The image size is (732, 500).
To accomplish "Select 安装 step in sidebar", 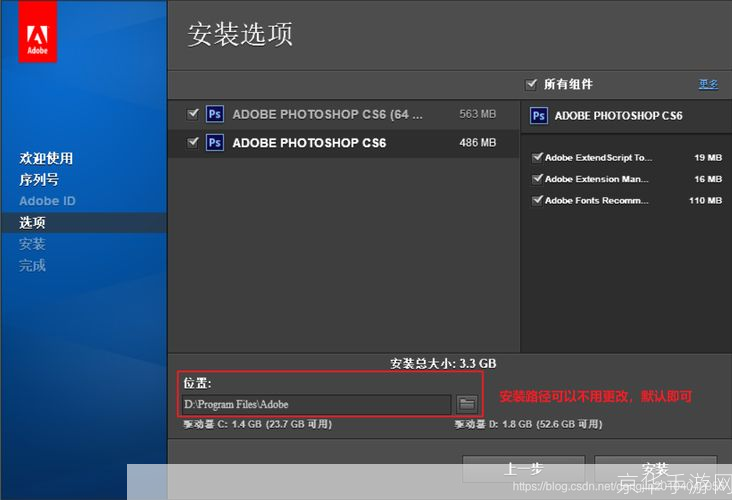I will click(32, 244).
